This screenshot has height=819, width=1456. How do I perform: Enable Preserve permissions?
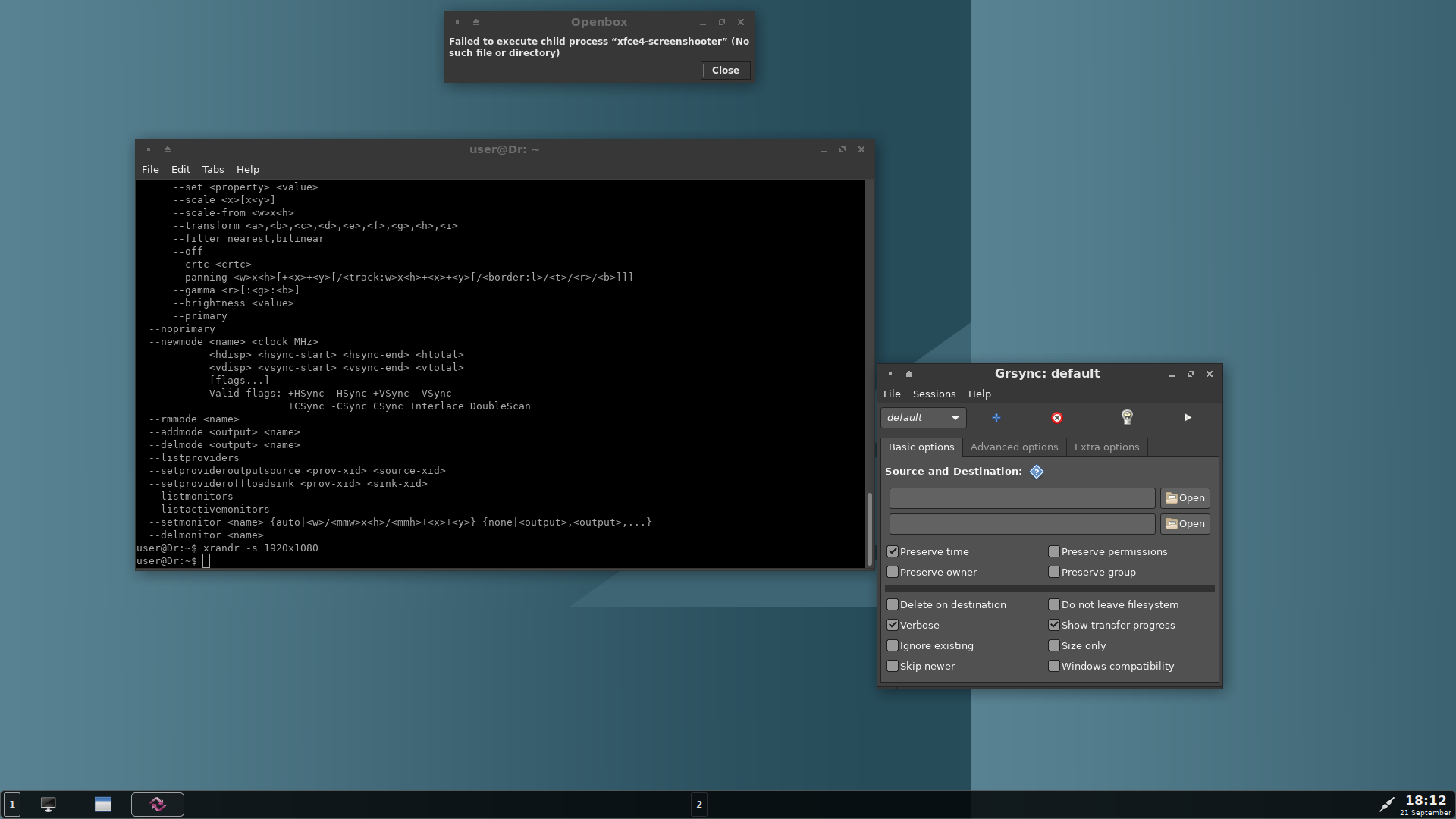point(1054,551)
